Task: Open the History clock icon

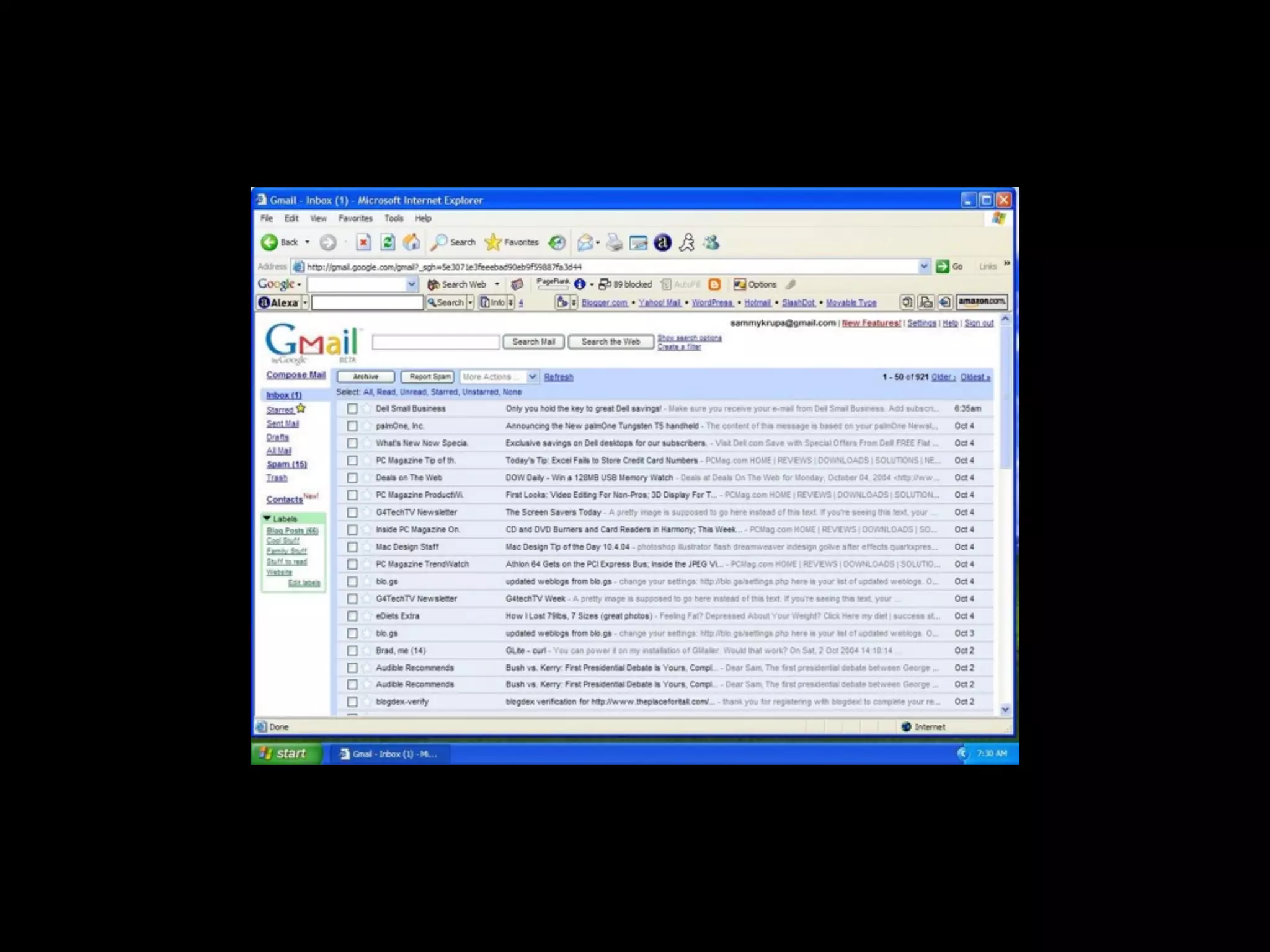Action: 557,242
